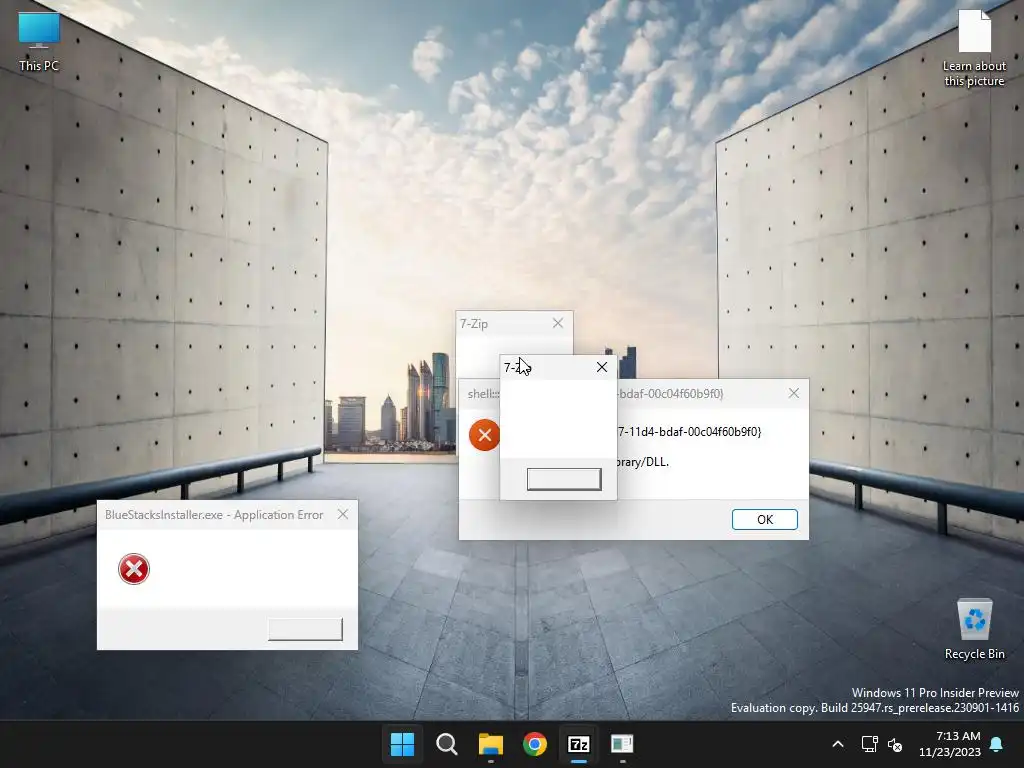Open the clock showing 7:13 AM

click(950, 744)
